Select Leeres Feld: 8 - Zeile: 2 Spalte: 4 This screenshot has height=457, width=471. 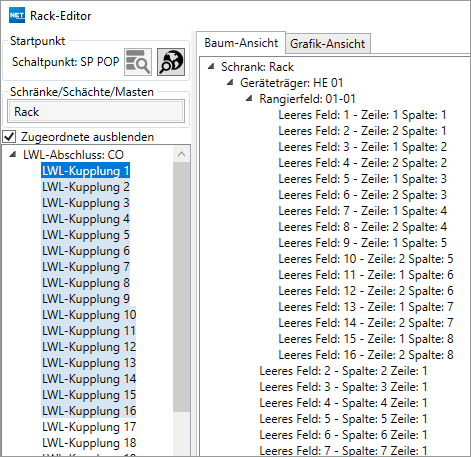pos(362,227)
